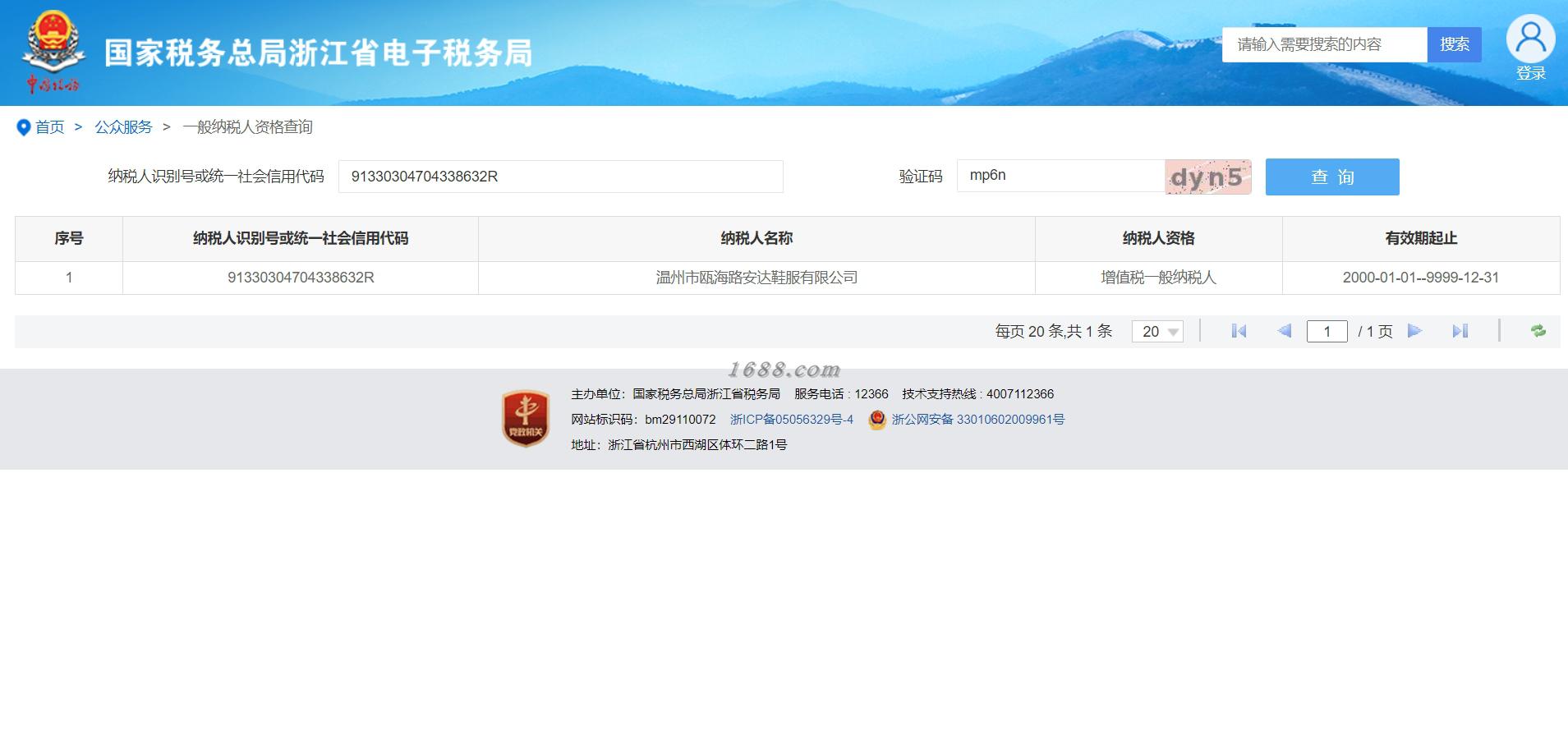
Task: Click the 网站标识码 bm29110072 text
Action: [643, 420]
